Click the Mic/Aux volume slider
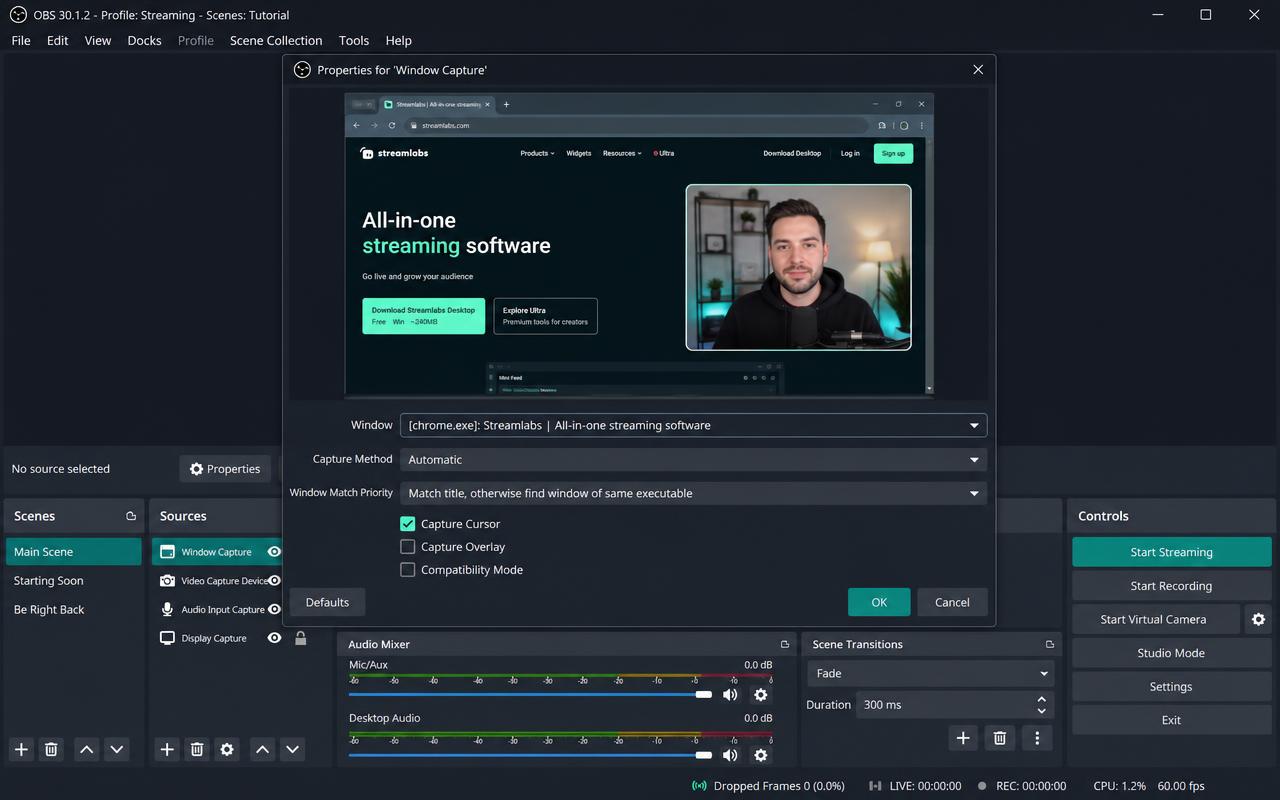 530,694
